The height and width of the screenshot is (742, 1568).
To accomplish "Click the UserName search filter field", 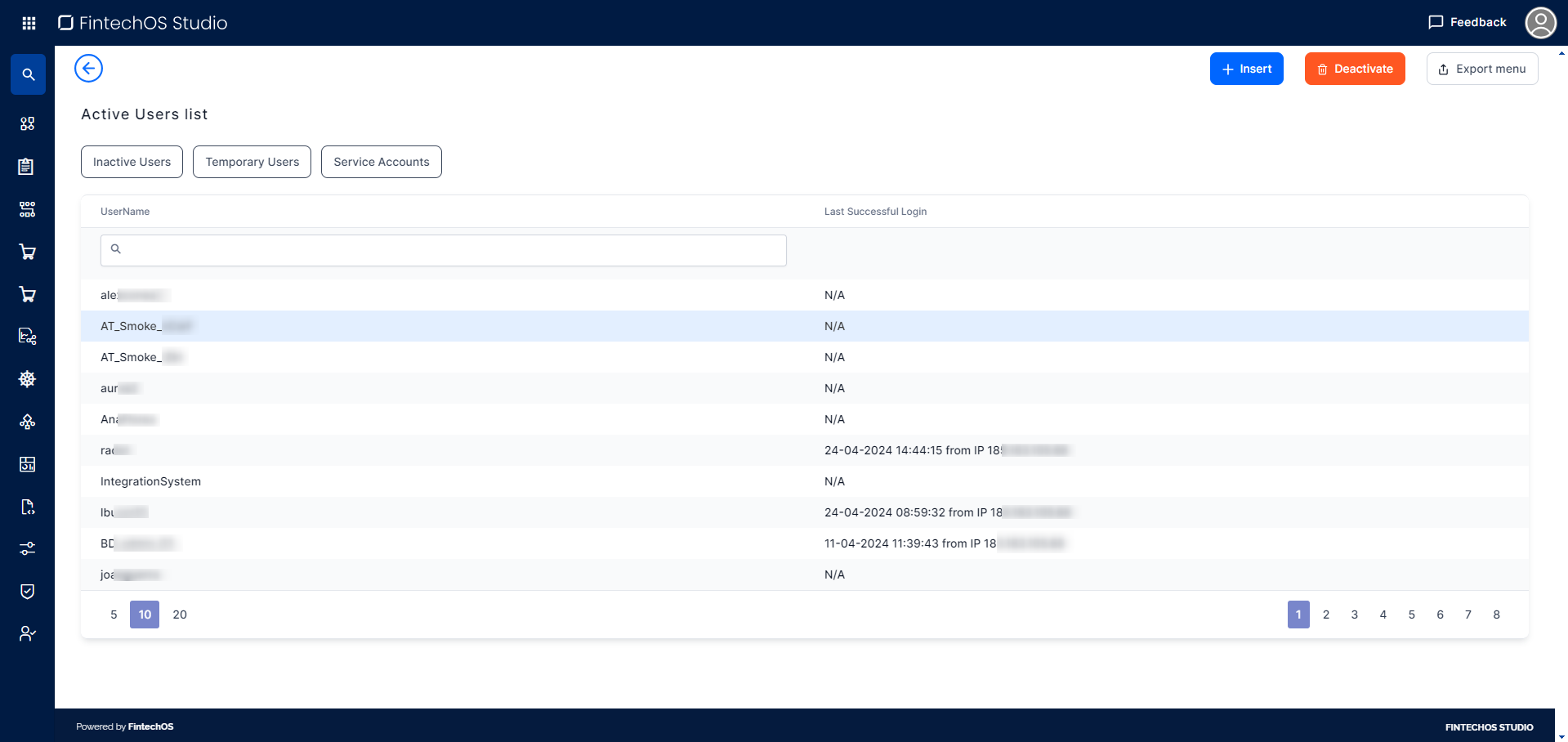I will point(444,250).
